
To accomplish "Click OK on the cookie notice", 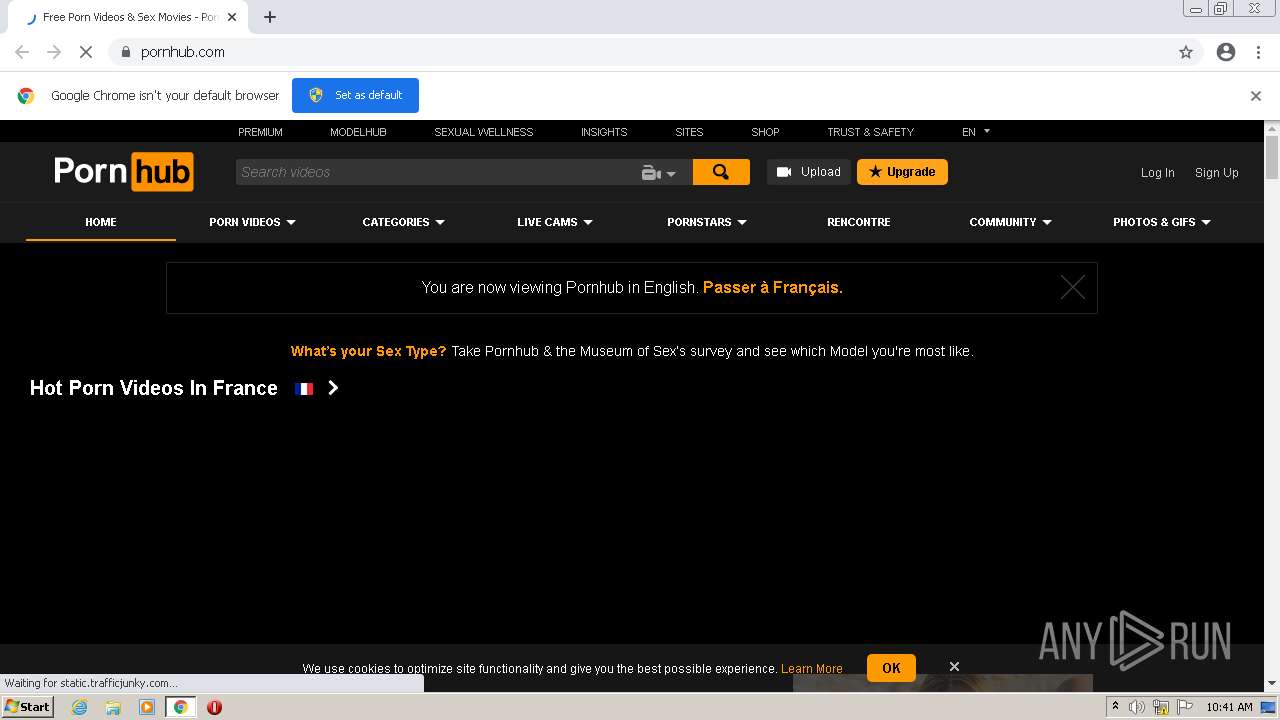I will [891, 668].
